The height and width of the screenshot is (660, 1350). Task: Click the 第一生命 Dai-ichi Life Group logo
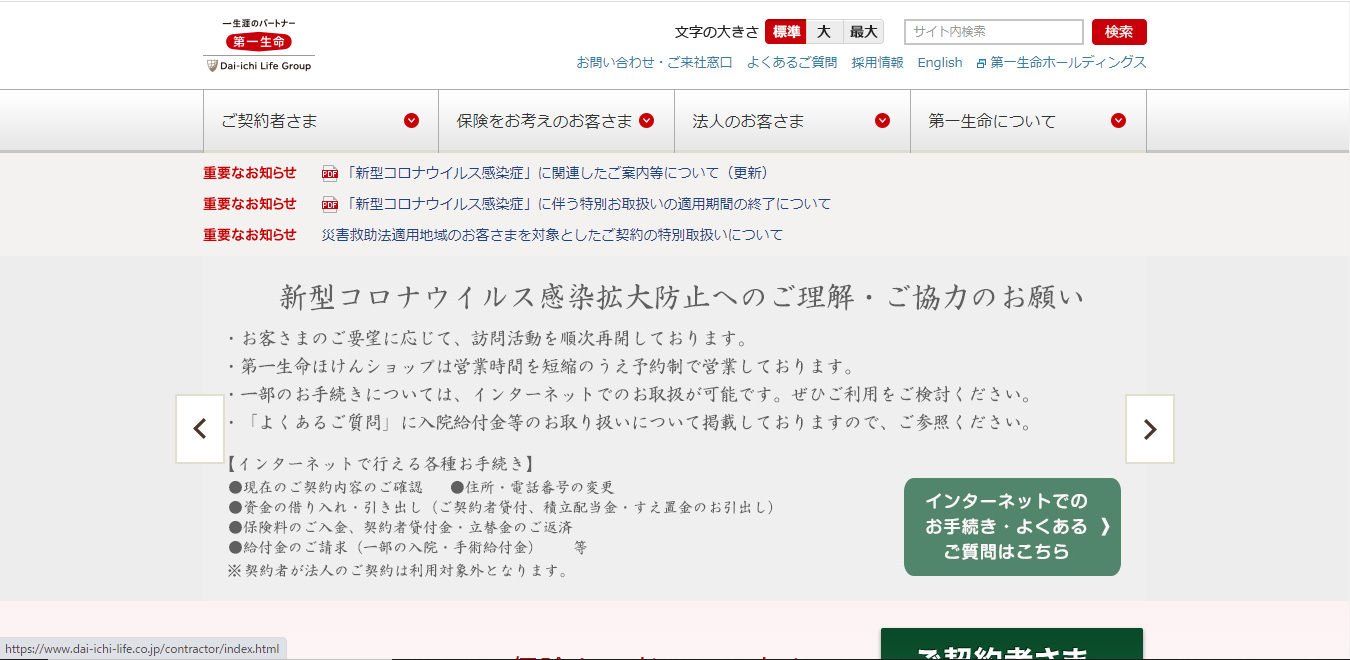[259, 46]
